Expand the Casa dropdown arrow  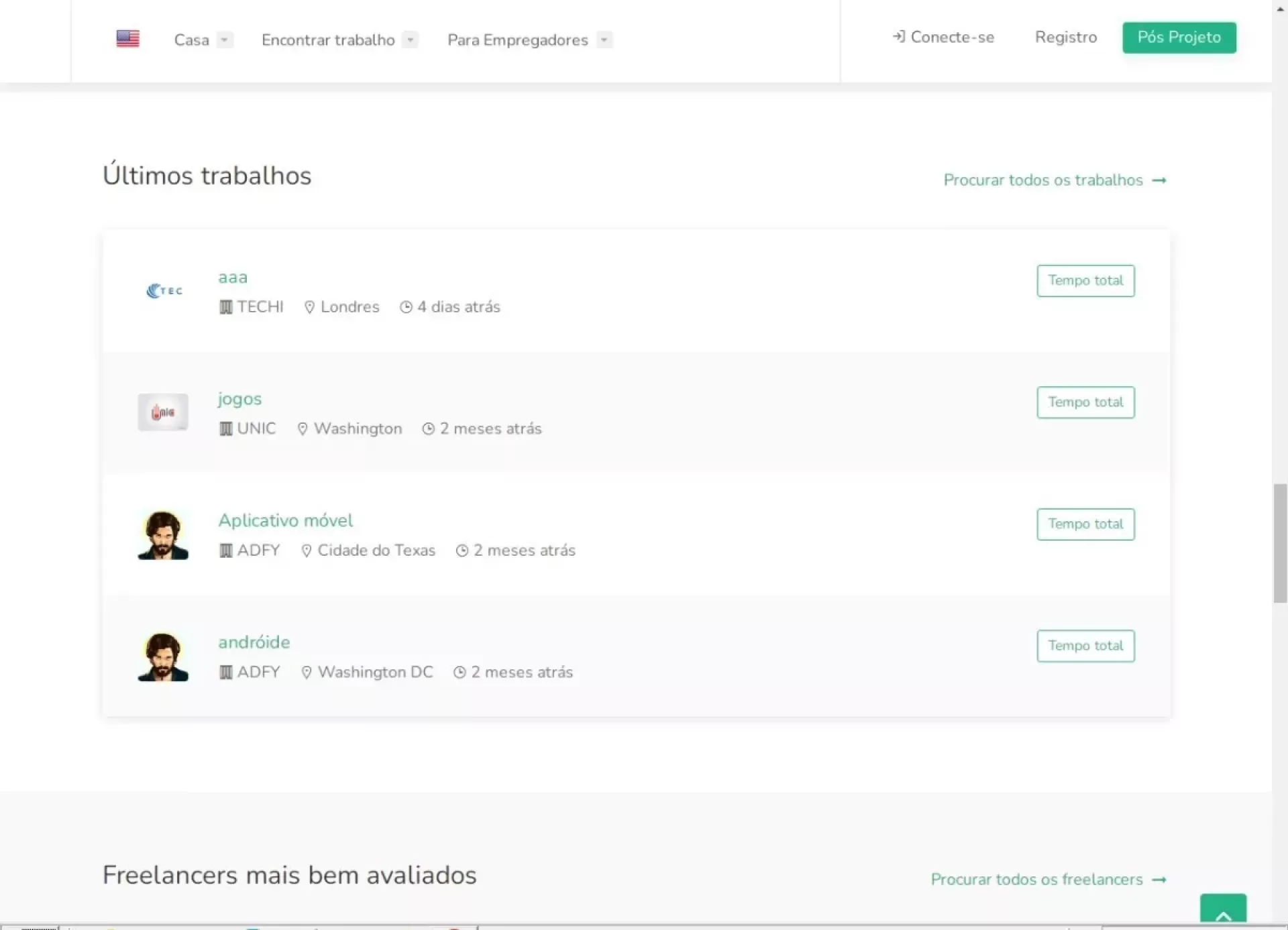pos(225,40)
